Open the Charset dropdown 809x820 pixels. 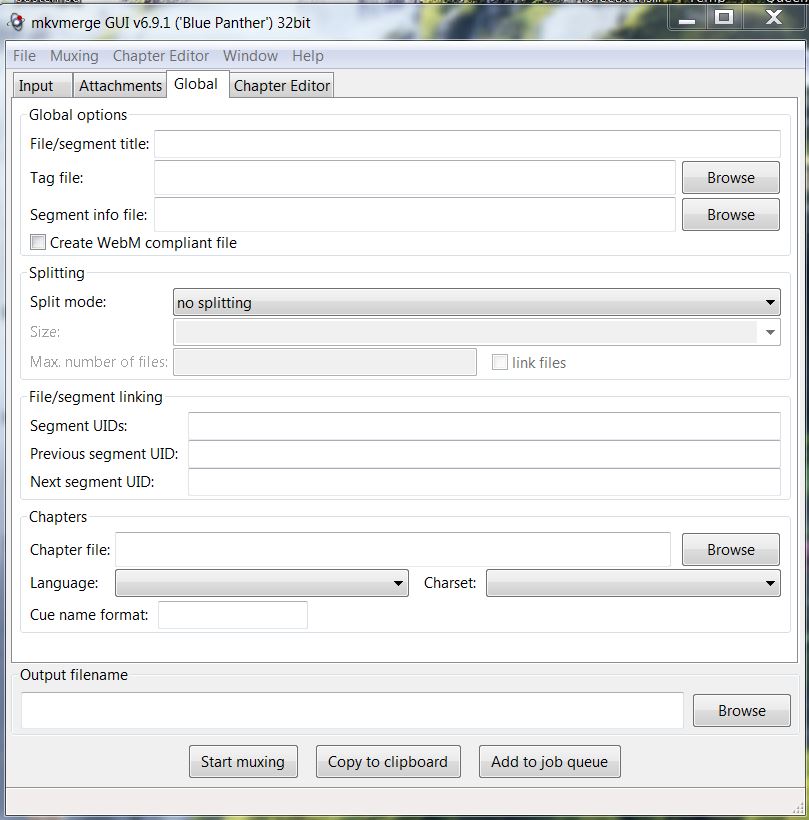point(633,583)
